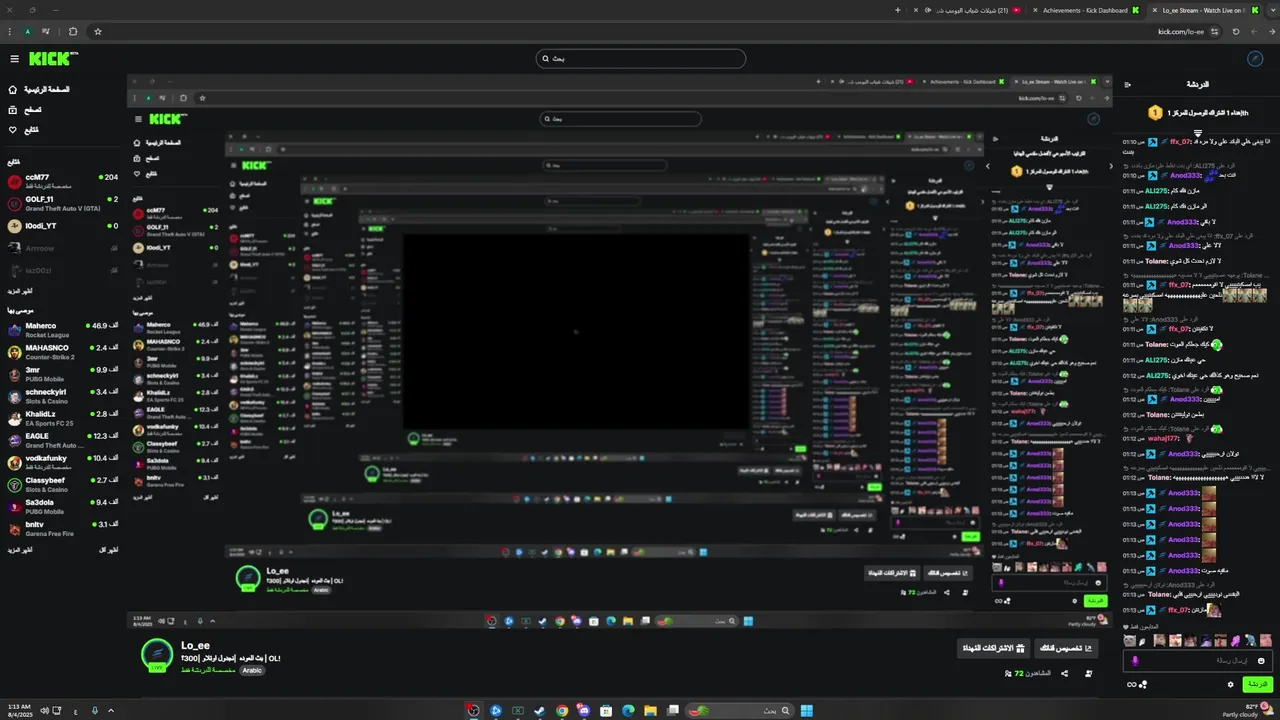The height and width of the screenshot is (720, 1280).
Task: Open Browse item in outermost sidebar
Action: (25, 110)
